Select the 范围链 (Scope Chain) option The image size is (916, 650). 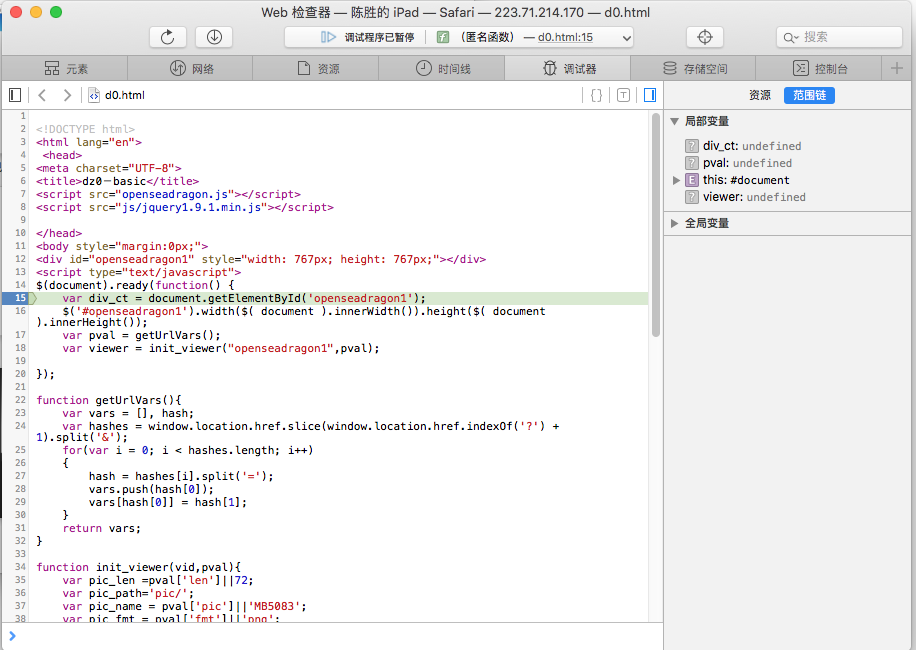pyautogui.click(x=809, y=95)
